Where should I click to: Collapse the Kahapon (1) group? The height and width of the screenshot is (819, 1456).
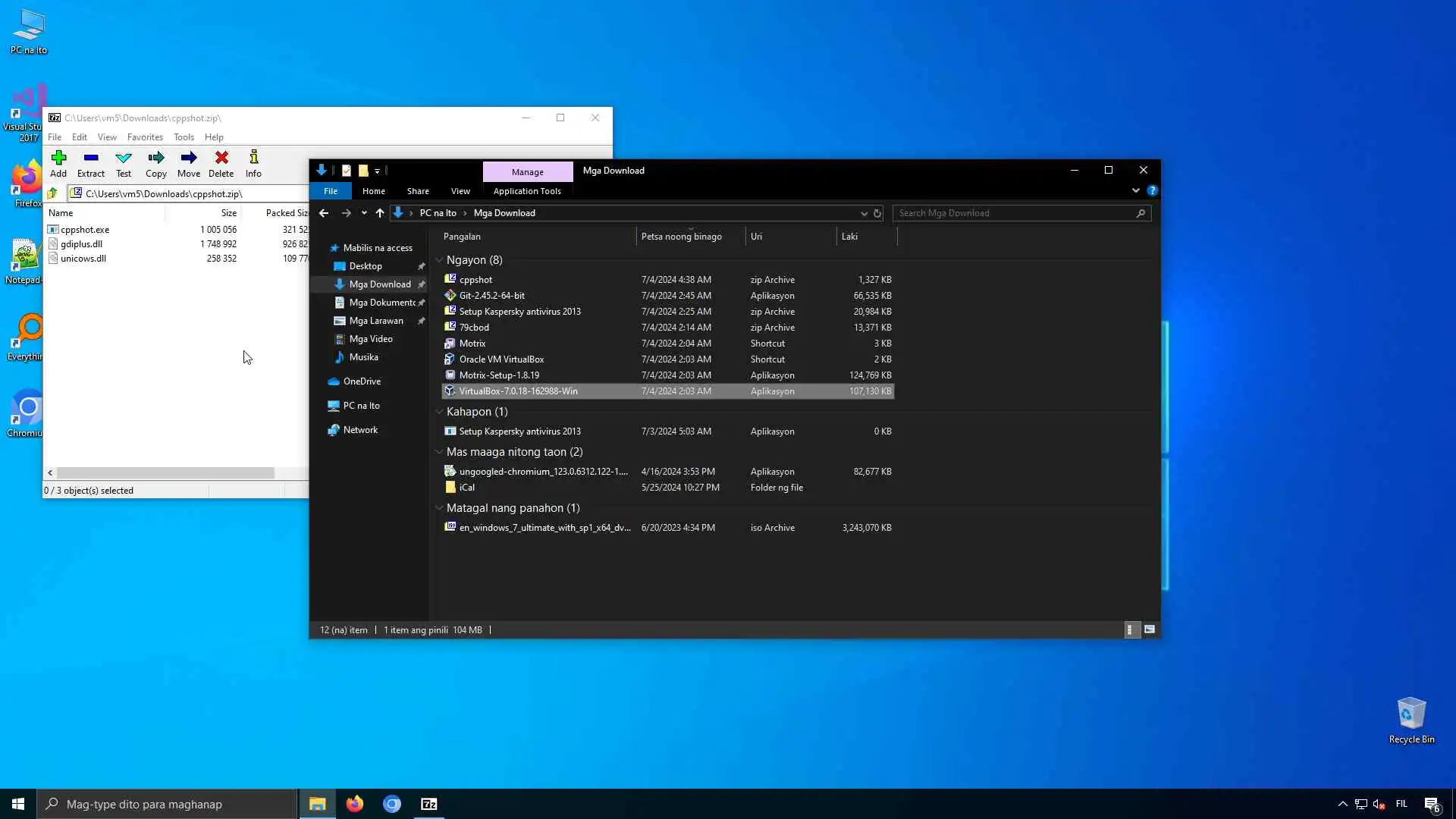tap(439, 412)
